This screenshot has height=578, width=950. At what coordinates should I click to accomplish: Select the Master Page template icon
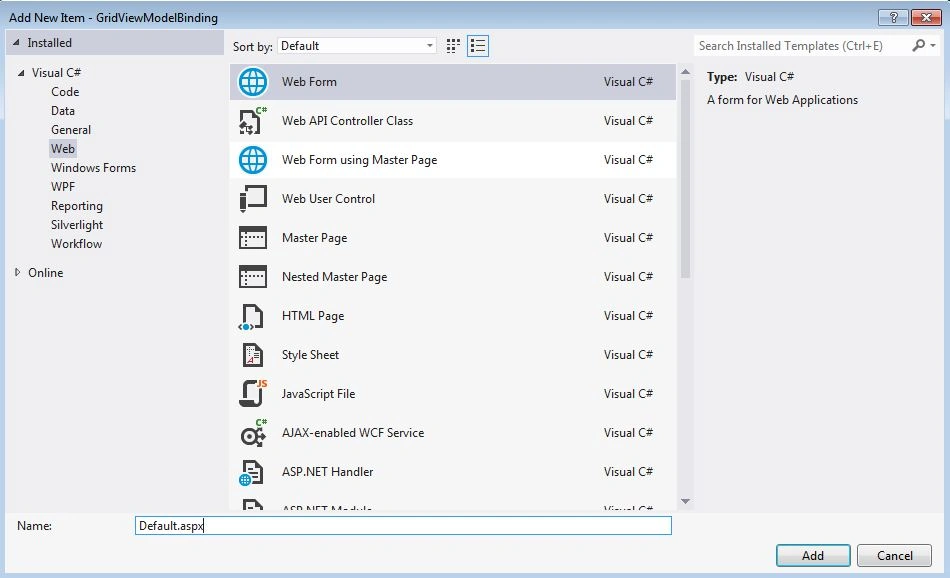coord(253,238)
